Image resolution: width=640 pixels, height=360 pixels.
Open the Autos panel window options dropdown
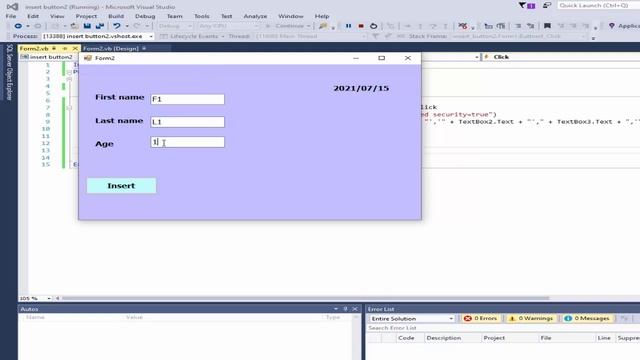(336, 309)
